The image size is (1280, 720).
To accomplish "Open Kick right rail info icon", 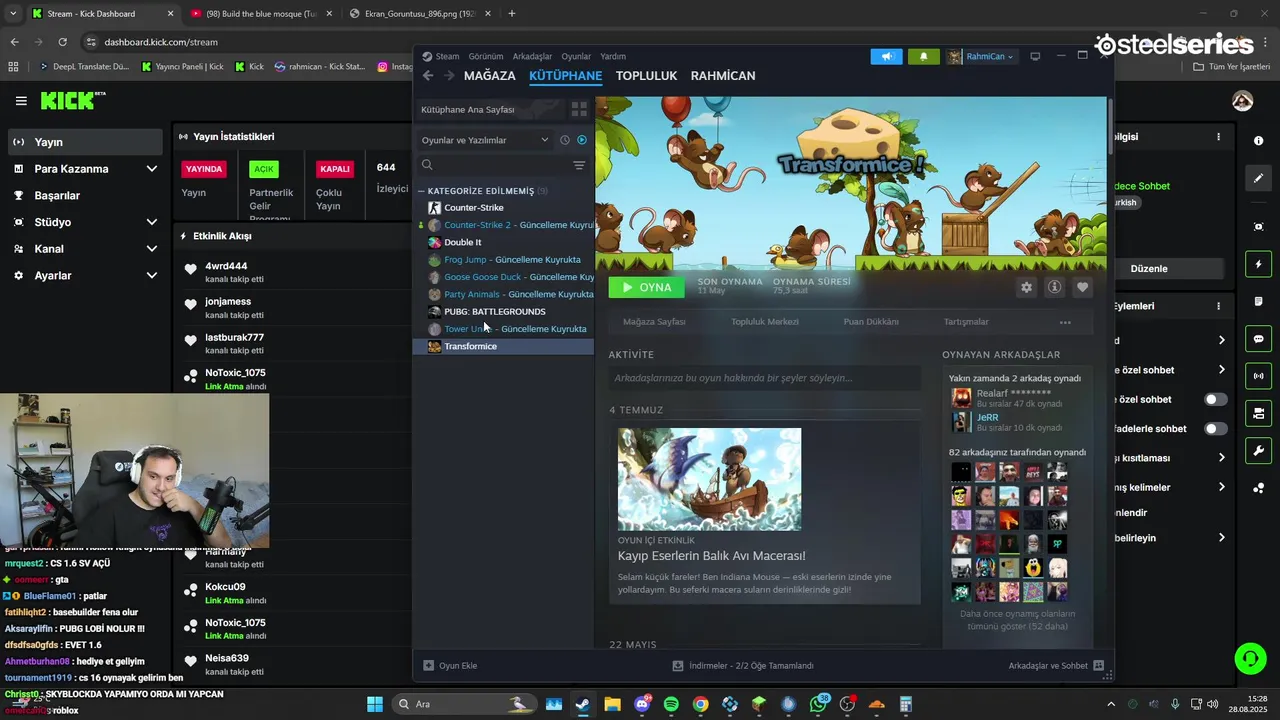I will click(1258, 141).
